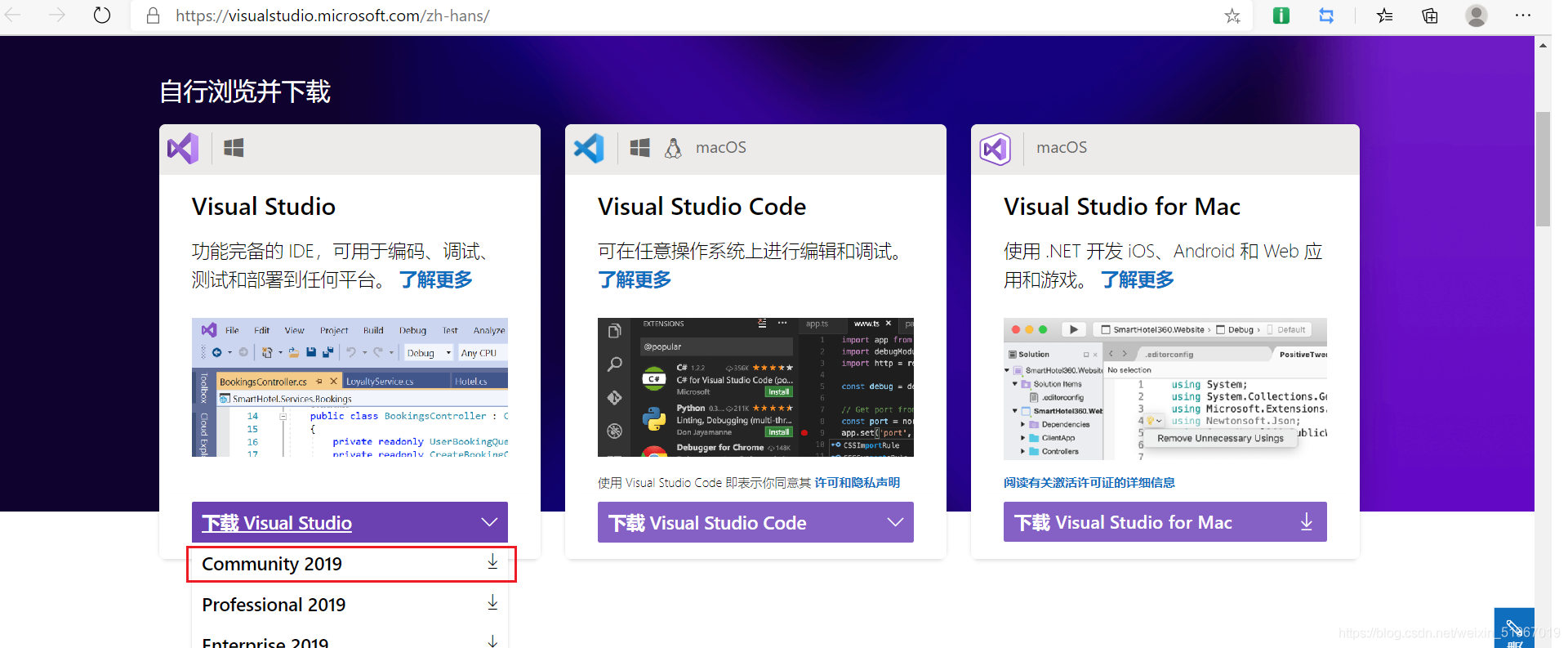Open activation license details link
The width and height of the screenshot is (1568, 648).
click(1089, 483)
